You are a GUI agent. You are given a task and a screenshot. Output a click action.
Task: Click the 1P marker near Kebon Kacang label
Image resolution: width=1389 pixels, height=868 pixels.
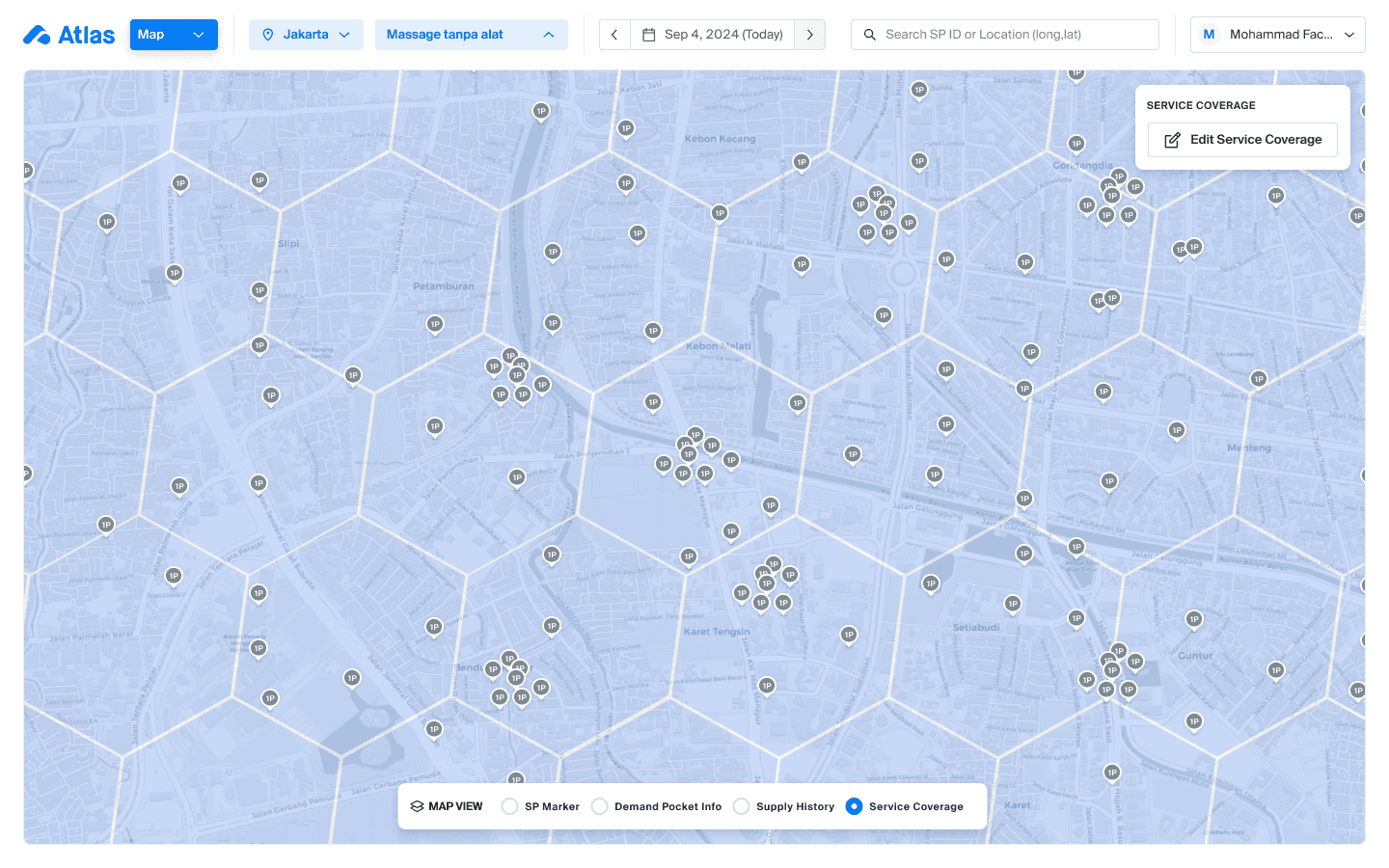coord(626,129)
